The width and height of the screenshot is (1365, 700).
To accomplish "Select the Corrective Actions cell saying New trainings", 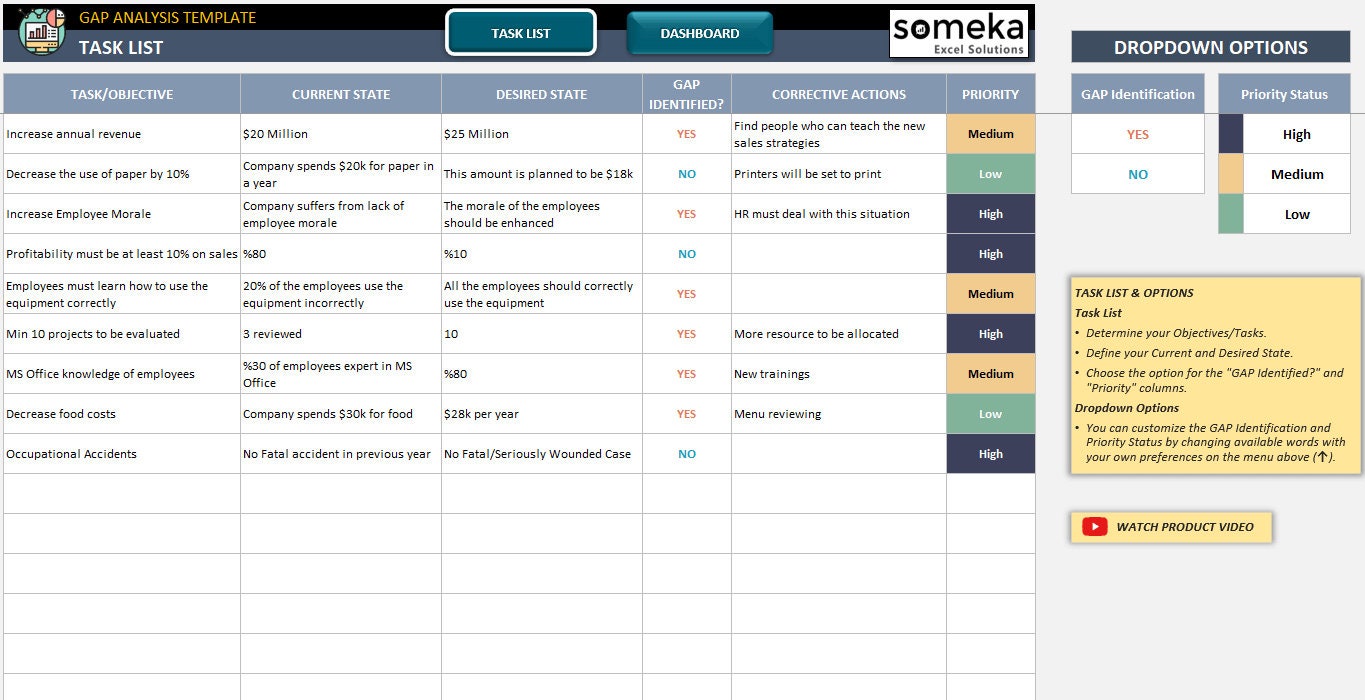I will tap(838, 373).
